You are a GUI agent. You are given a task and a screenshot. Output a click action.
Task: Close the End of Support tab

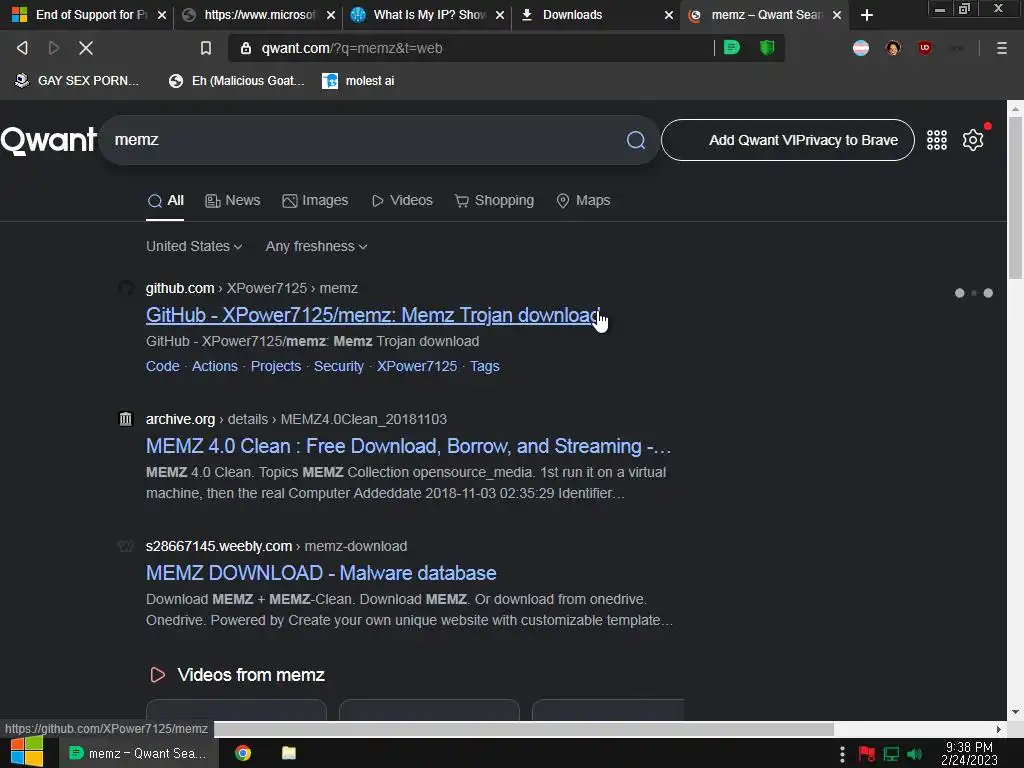[x=162, y=15]
